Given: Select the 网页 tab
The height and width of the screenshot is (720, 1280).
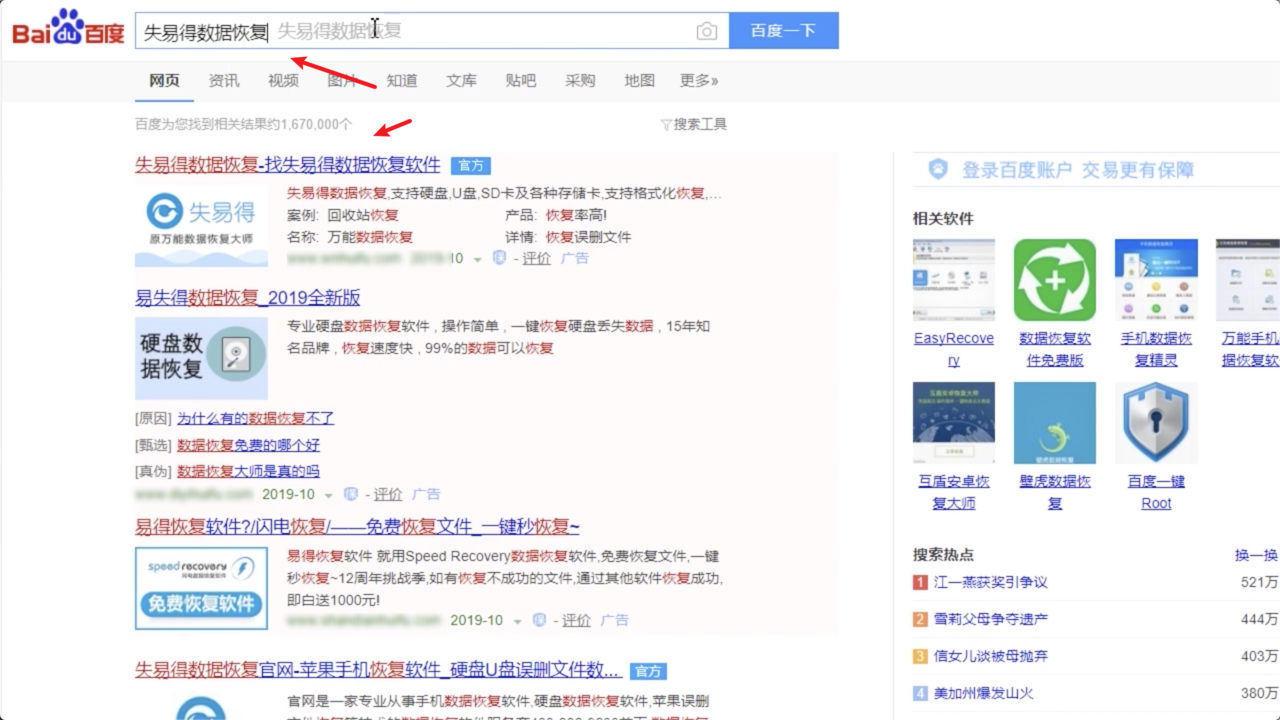Looking at the screenshot, I should click(164, 81).
